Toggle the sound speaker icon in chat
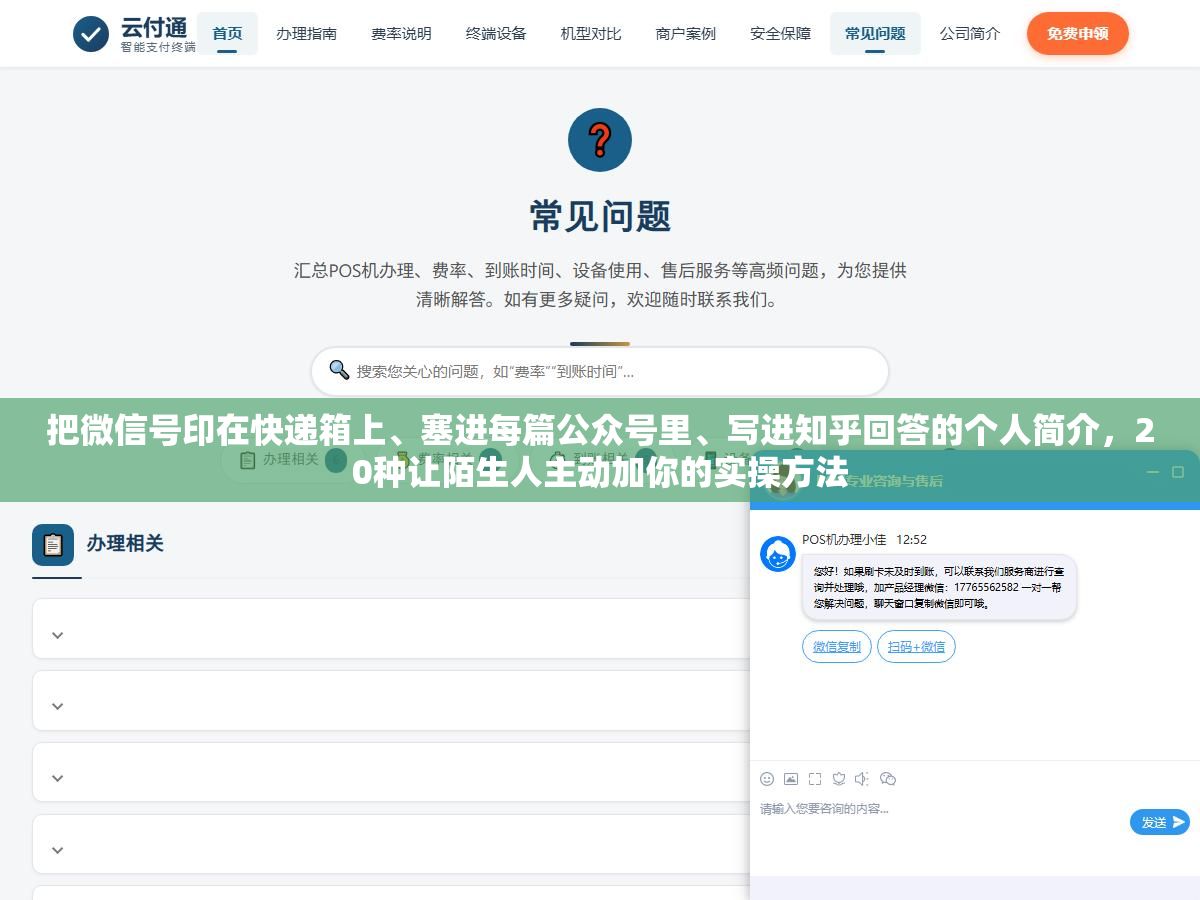1200x900 pixels. tap(863, 779)
